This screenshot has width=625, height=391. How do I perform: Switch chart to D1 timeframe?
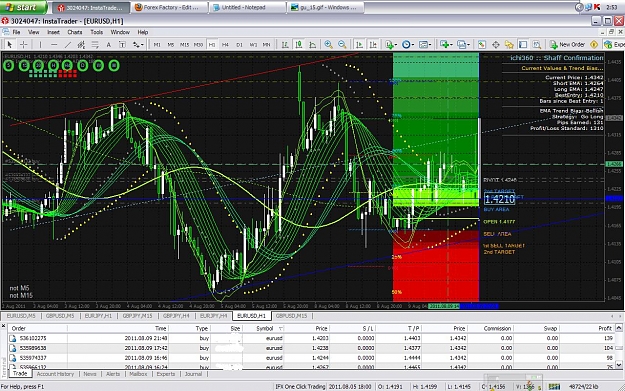pos(239,45)
